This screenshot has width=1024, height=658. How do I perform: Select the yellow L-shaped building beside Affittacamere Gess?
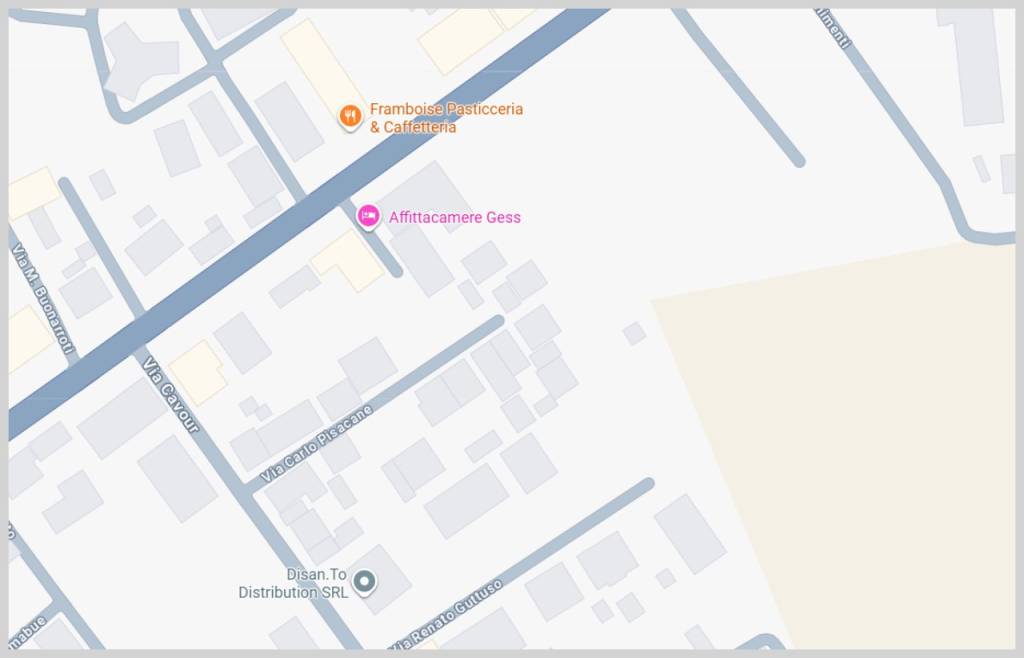pos(347,260)
